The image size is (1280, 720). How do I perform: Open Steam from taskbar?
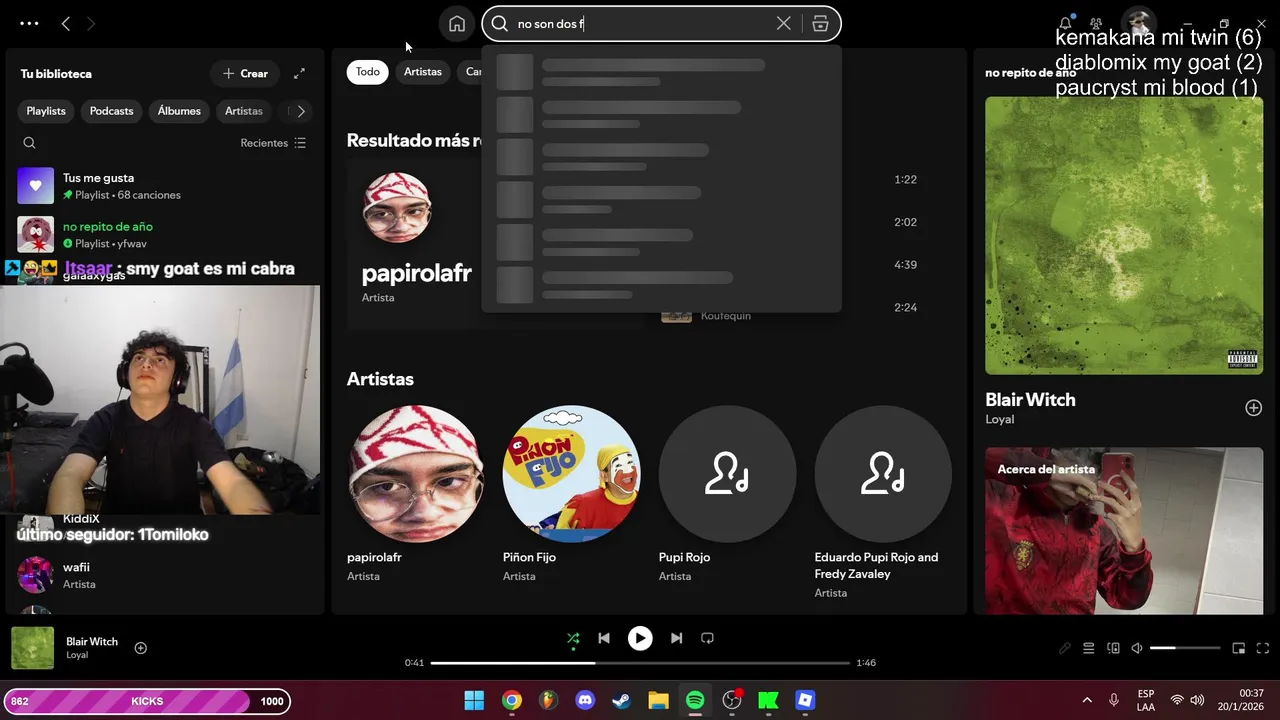pos(621,700)
